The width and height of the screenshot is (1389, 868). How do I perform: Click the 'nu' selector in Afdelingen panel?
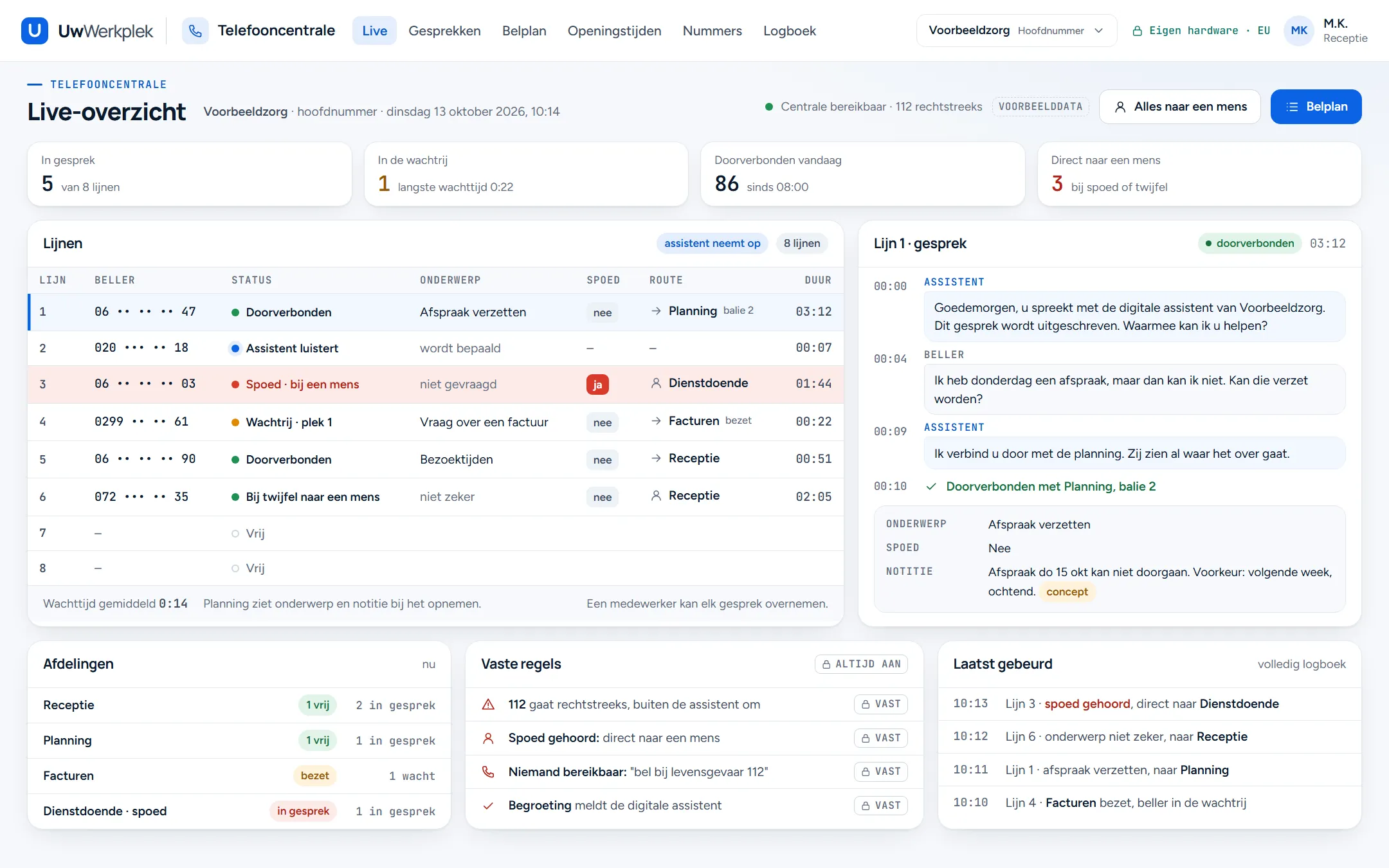429,664
